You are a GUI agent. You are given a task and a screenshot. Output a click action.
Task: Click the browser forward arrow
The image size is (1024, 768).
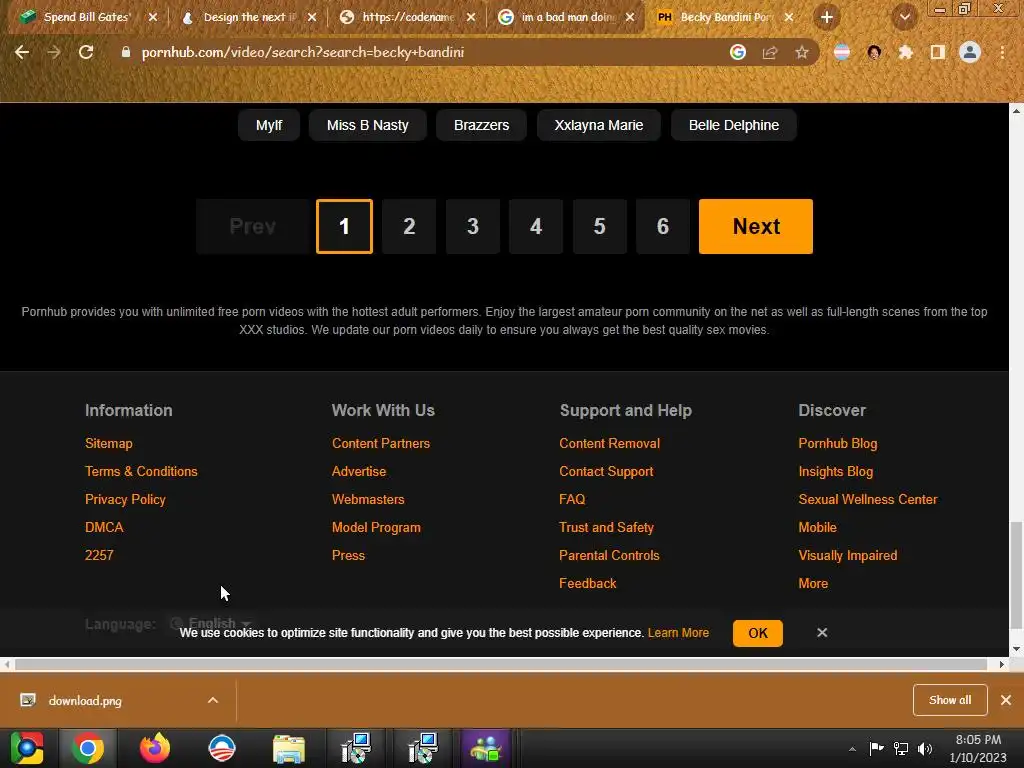pyautogui.click(x=54, y=52)
